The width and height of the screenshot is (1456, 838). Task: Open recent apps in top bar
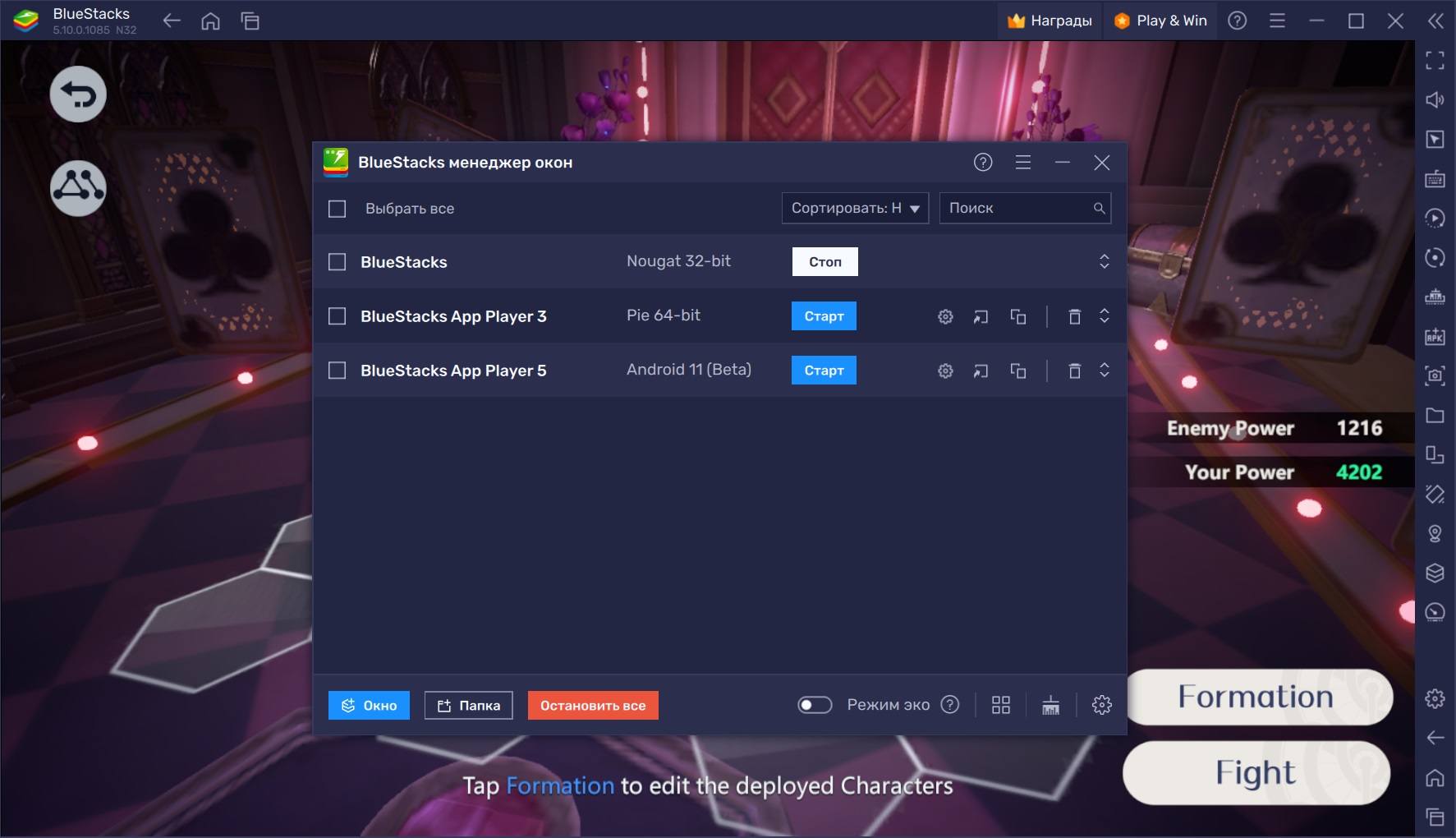(250, 21)
